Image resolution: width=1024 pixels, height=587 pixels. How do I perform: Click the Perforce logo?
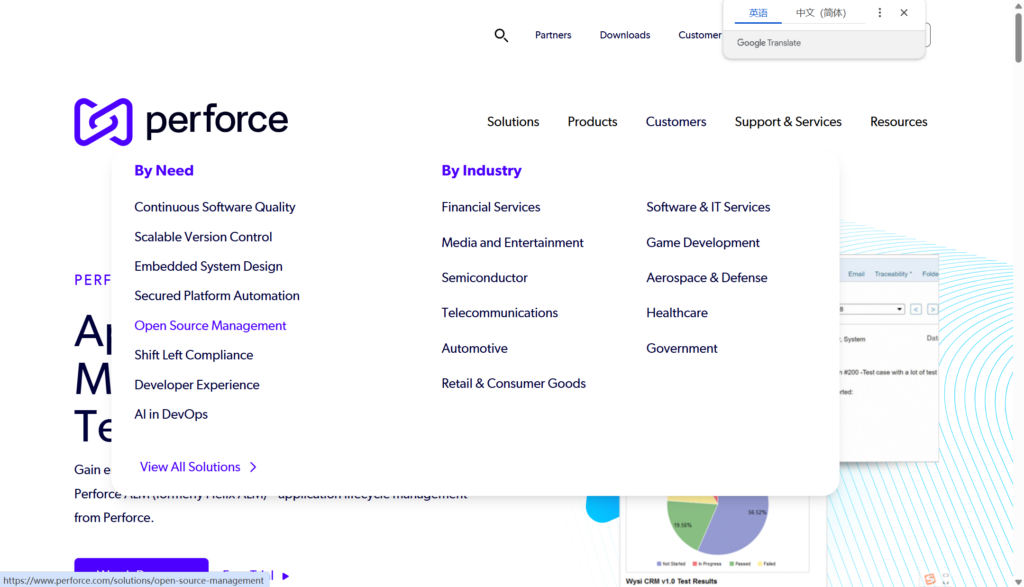[x=181, y=122]
